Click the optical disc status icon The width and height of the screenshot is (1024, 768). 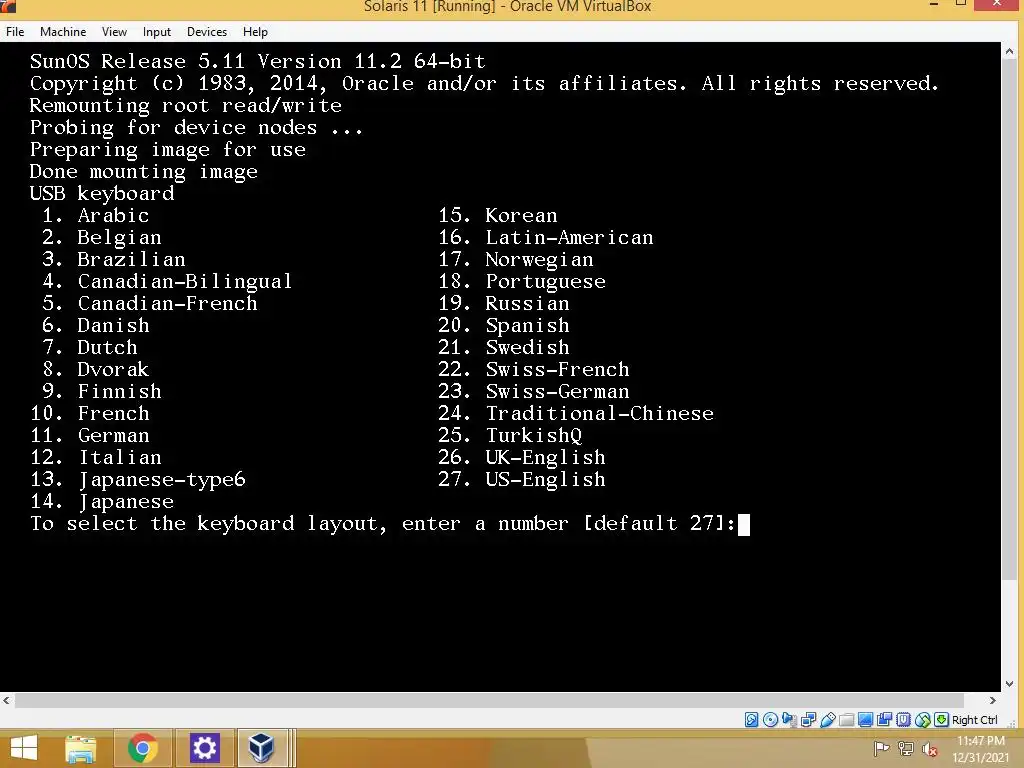click(771, 720)
